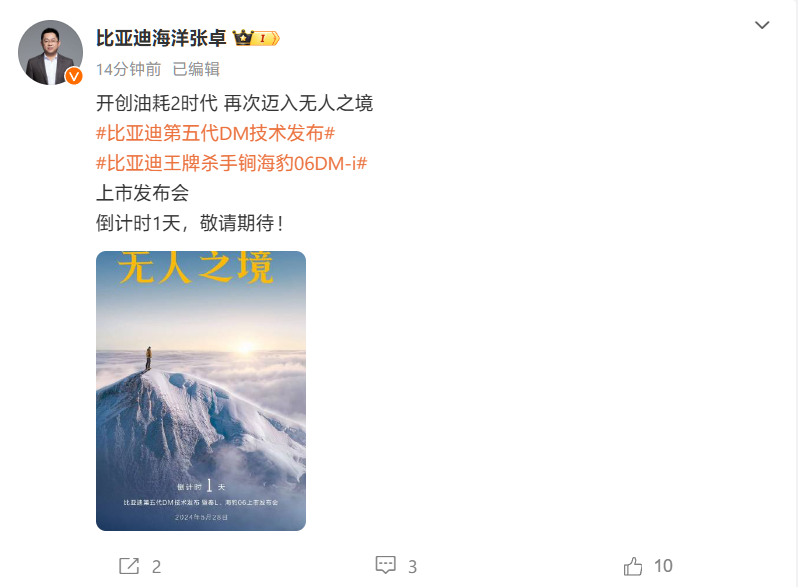Click the orange verified V badge
This screenshot has width=798, height=587.
click(x=74, y=76)
